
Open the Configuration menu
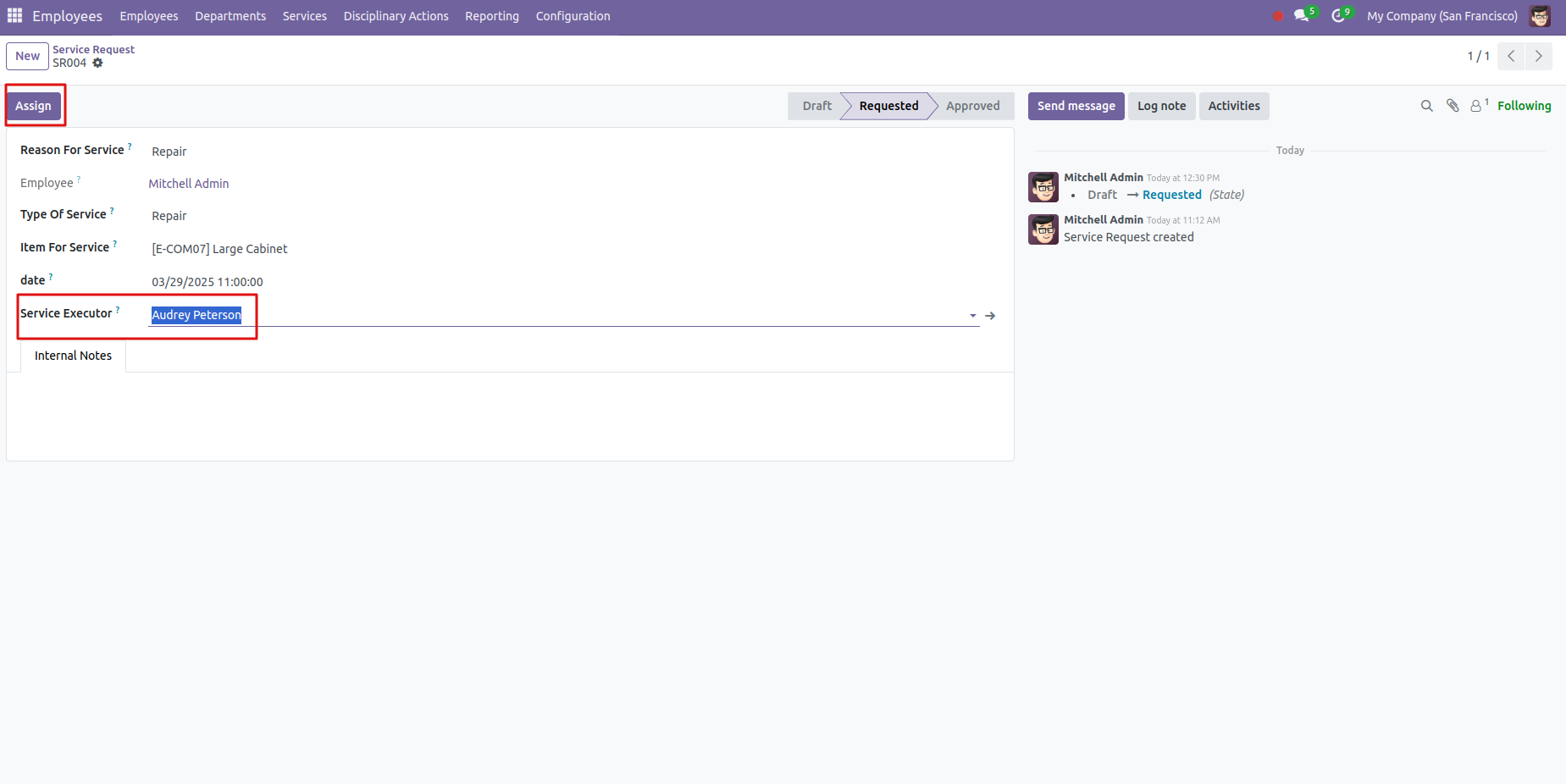pyautogui.click(x=573, y=16)
